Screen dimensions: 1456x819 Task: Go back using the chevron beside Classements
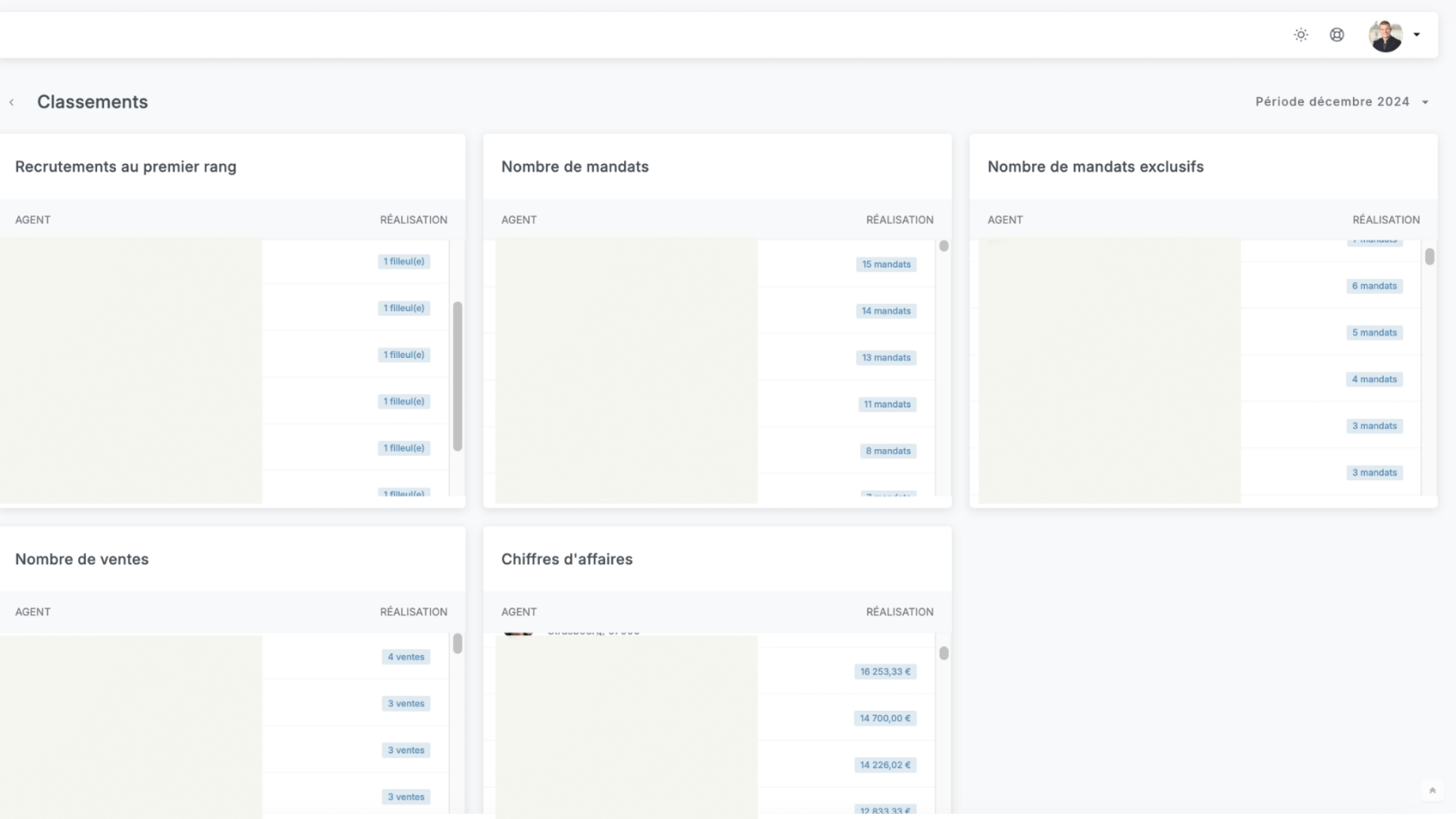click(11, 102)
